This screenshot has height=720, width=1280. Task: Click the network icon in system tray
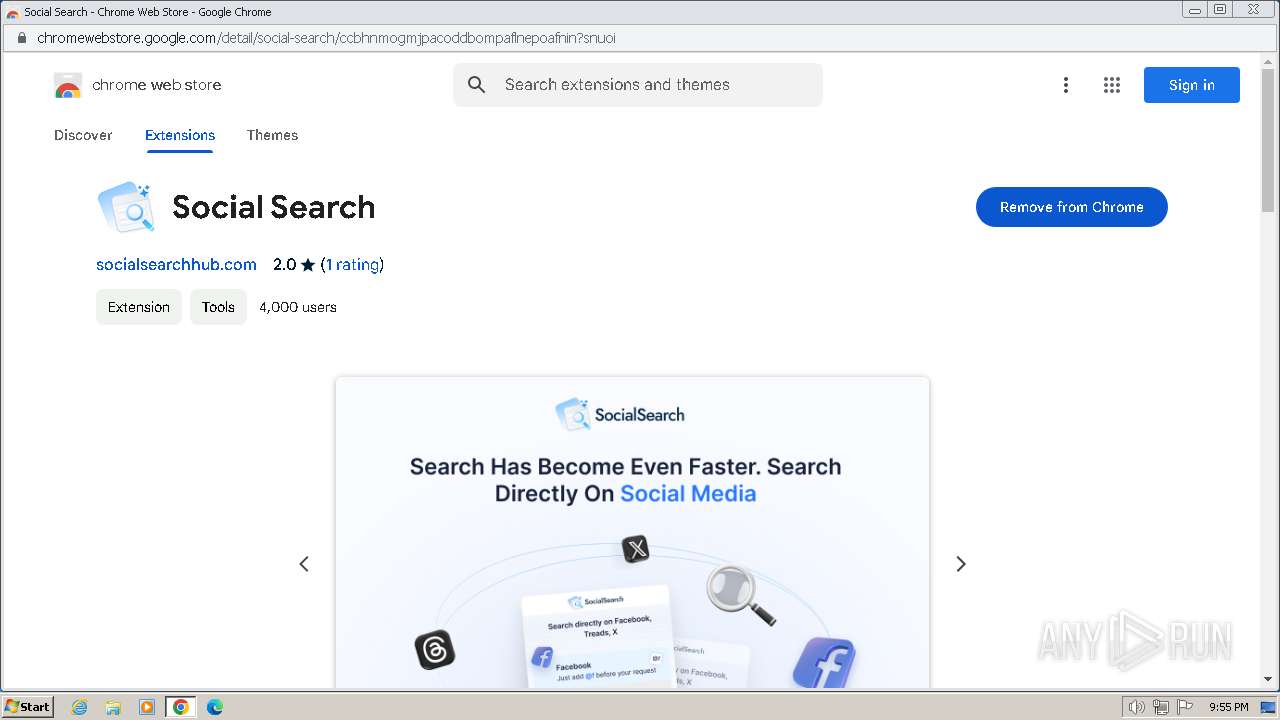[1161, 707]
